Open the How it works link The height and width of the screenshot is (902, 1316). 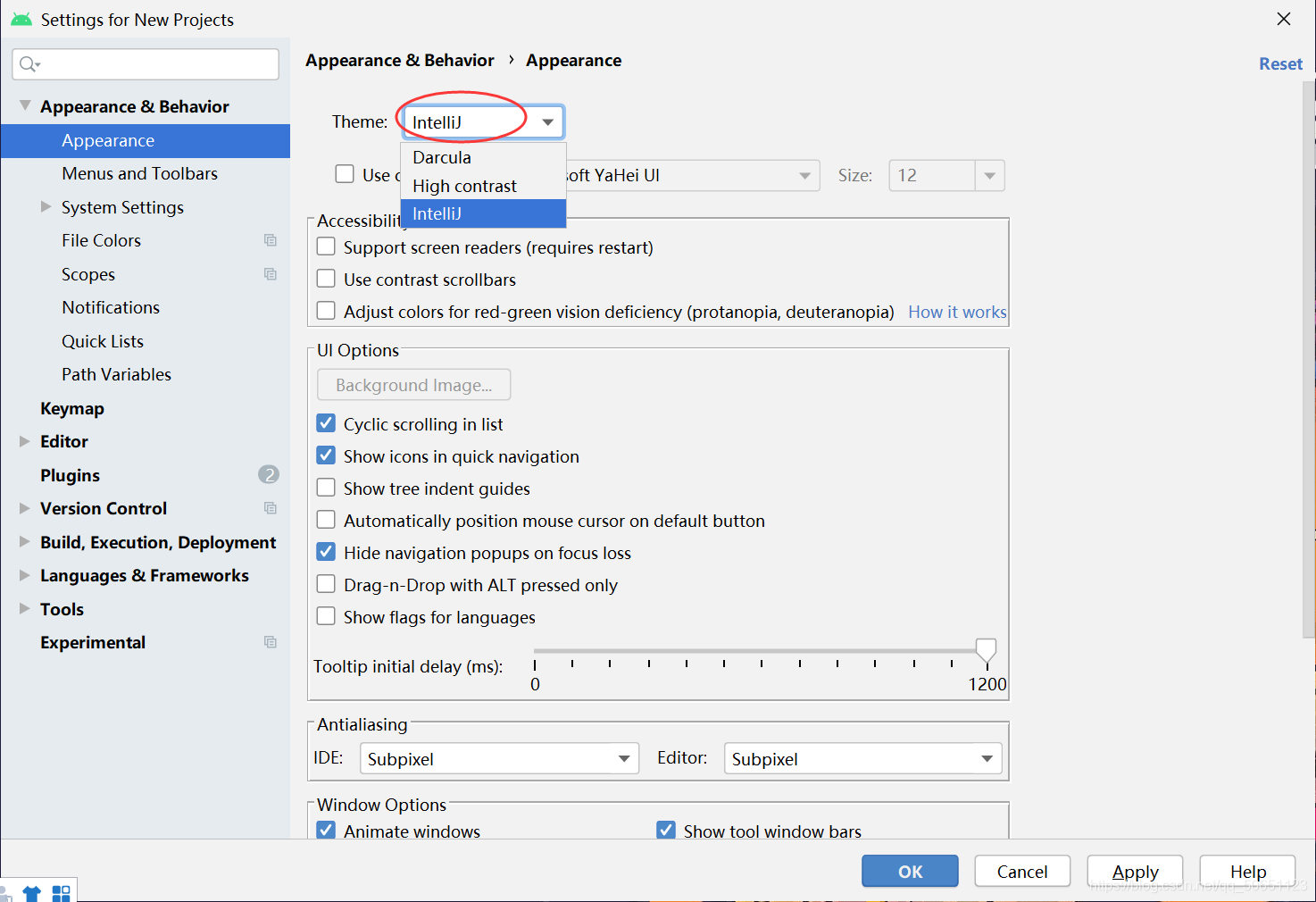pos(957,312)
